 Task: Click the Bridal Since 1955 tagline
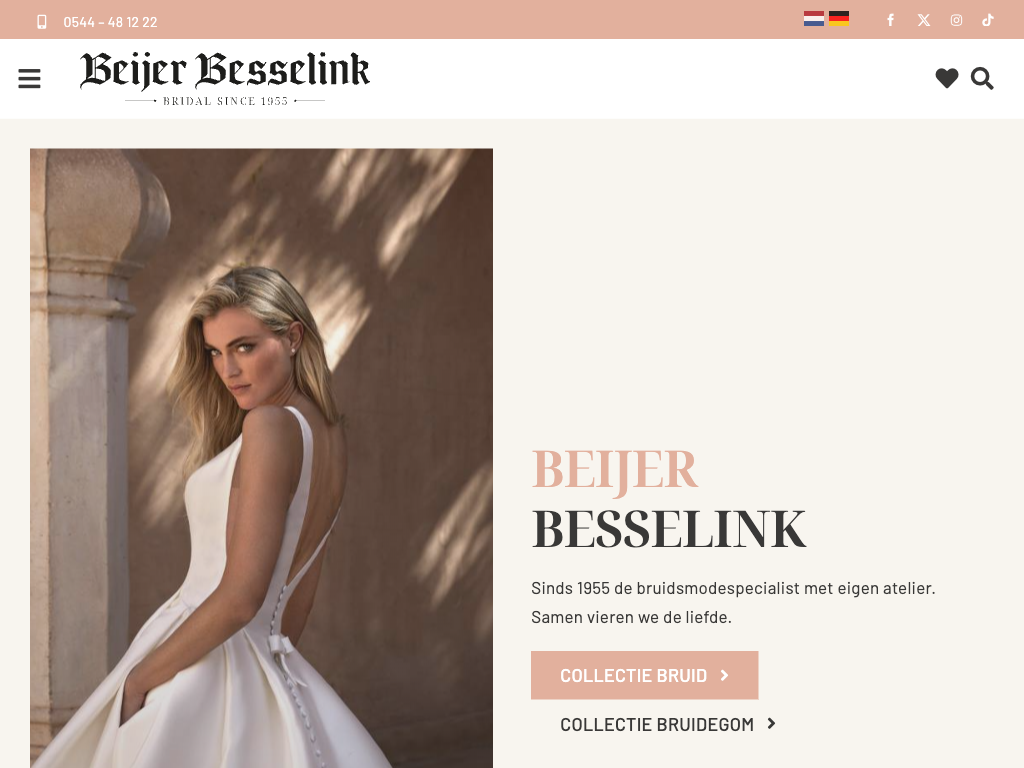tap(225, 101)
